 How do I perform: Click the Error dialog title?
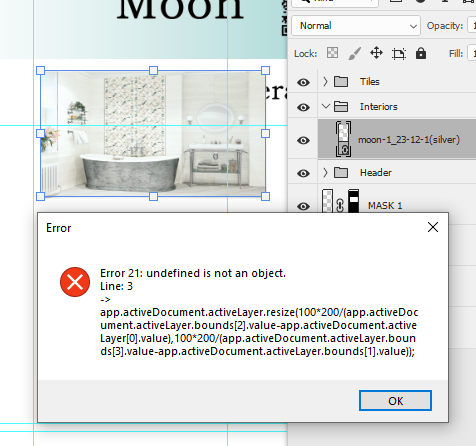click(59, 228)
